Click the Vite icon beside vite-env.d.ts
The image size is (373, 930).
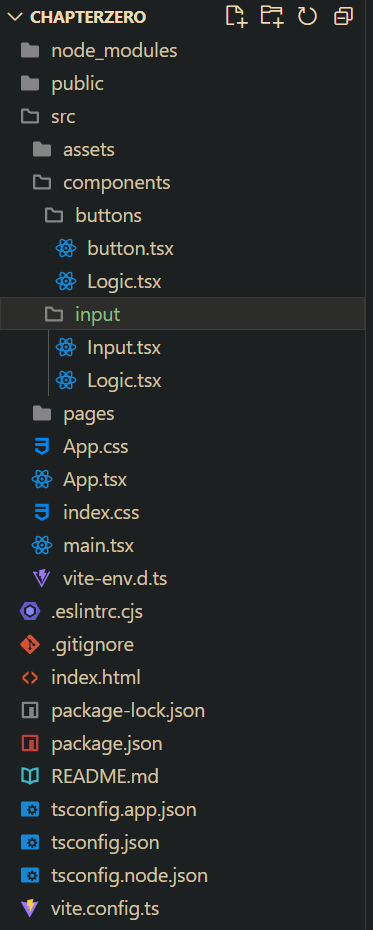tap(42, 578)
